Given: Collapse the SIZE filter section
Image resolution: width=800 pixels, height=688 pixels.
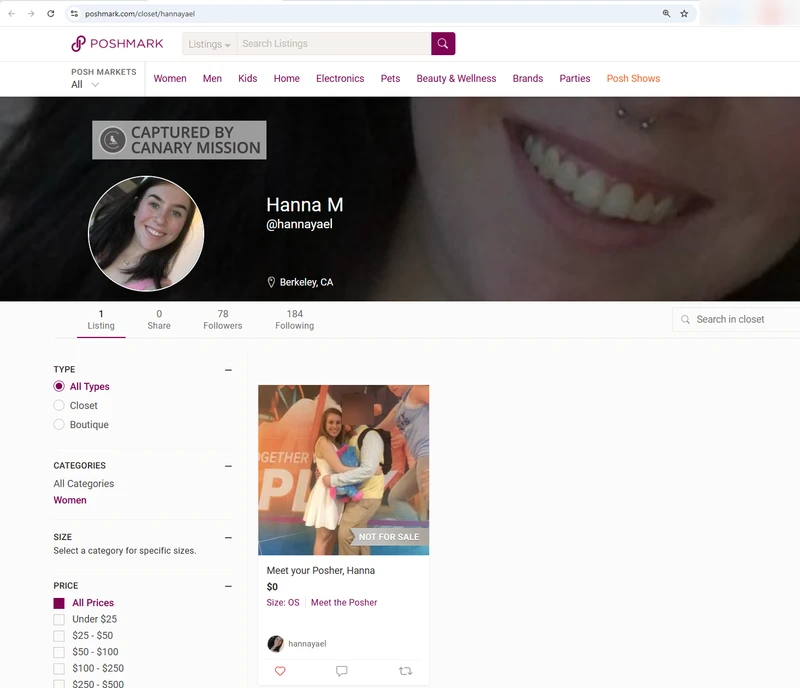Looking at the screenshot, I should tap(229, 537).
